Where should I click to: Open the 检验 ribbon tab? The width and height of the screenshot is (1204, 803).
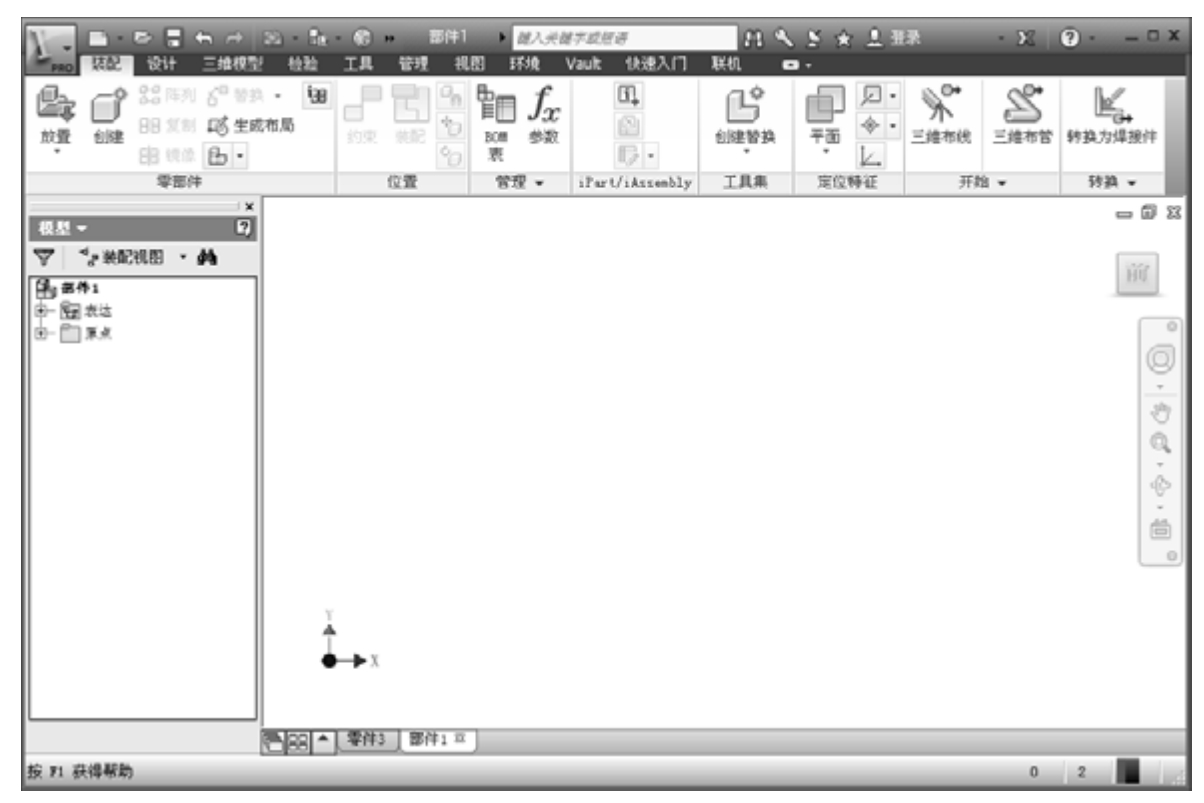(302, 63)
